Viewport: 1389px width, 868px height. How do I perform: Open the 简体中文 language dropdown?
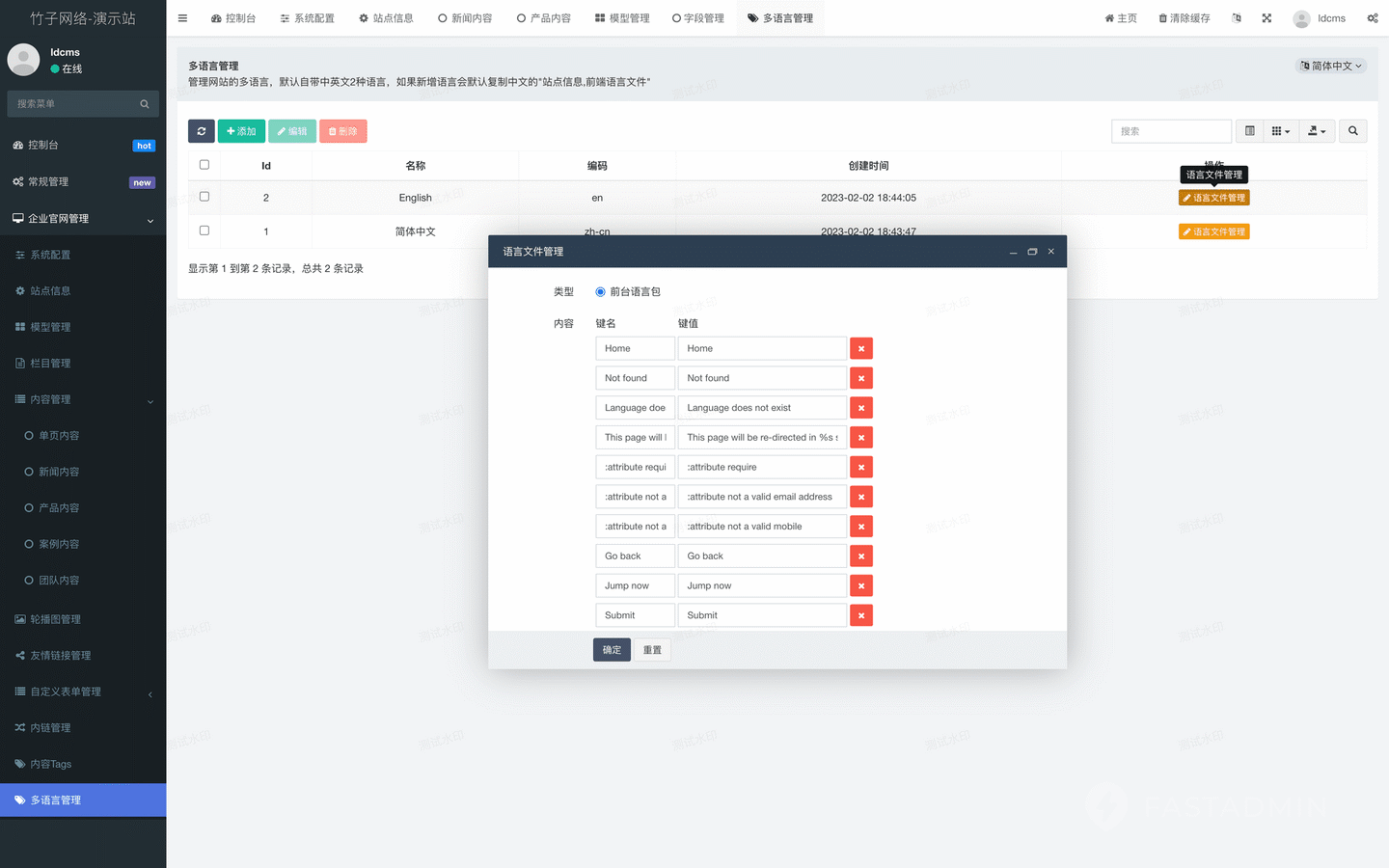pyautogui.click(x=1331, y=66)
